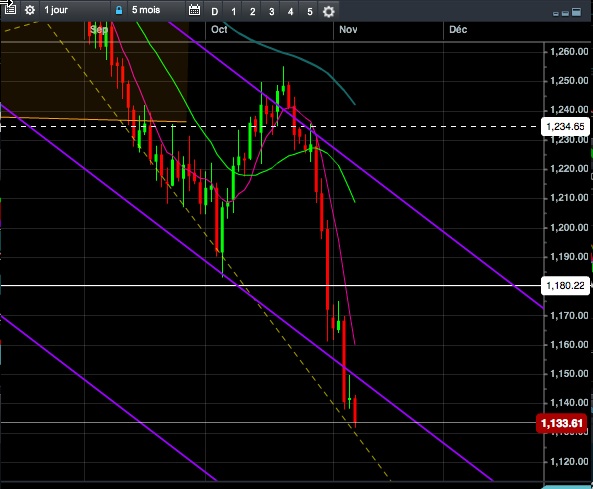Click the 1,250.00 price axis label
This screenshot has height=489, width=593.
click(569, 81)
